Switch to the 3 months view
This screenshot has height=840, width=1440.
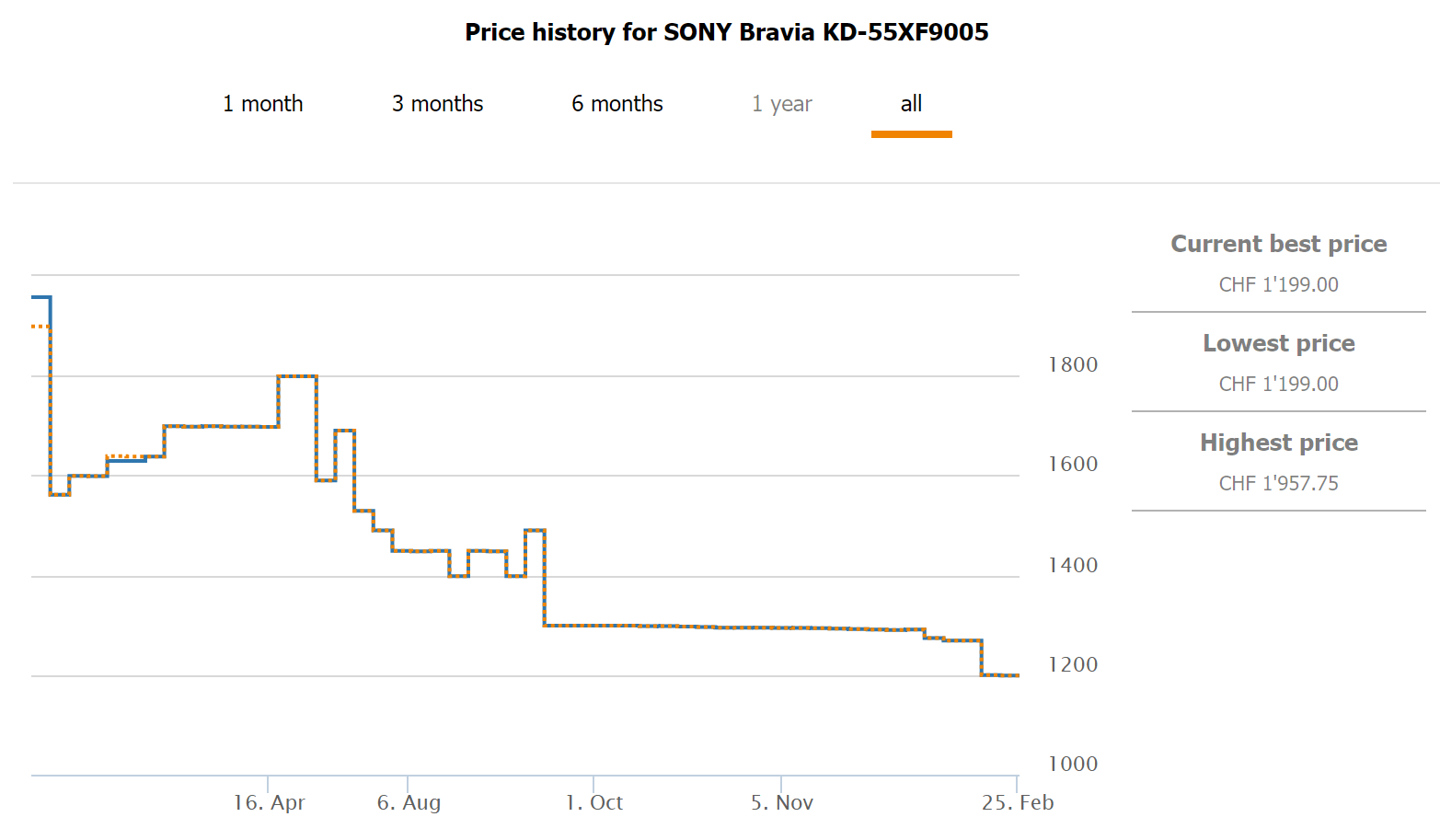click(x=437, y=104)
